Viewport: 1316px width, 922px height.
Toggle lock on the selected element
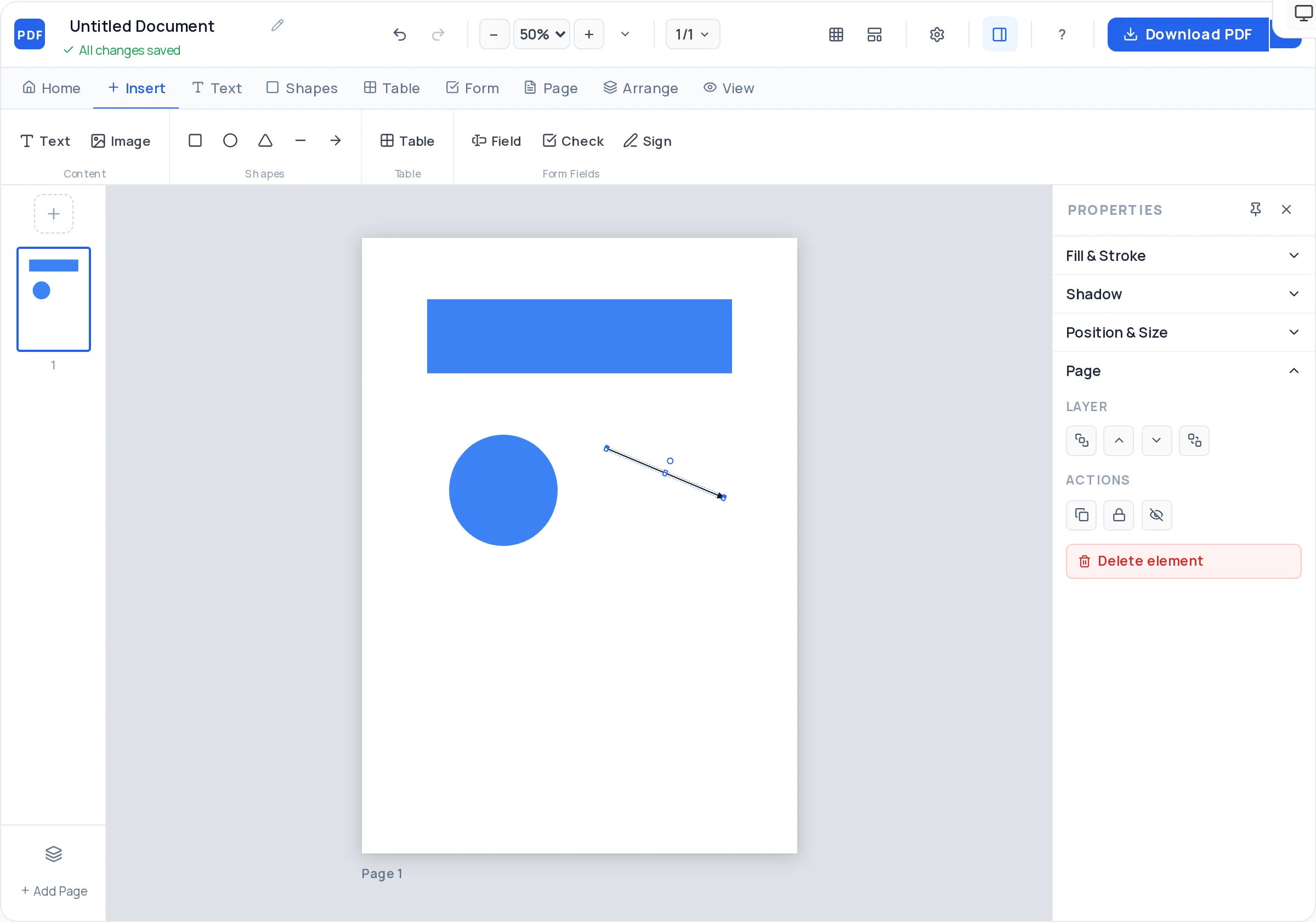(x=1119, y=515)
